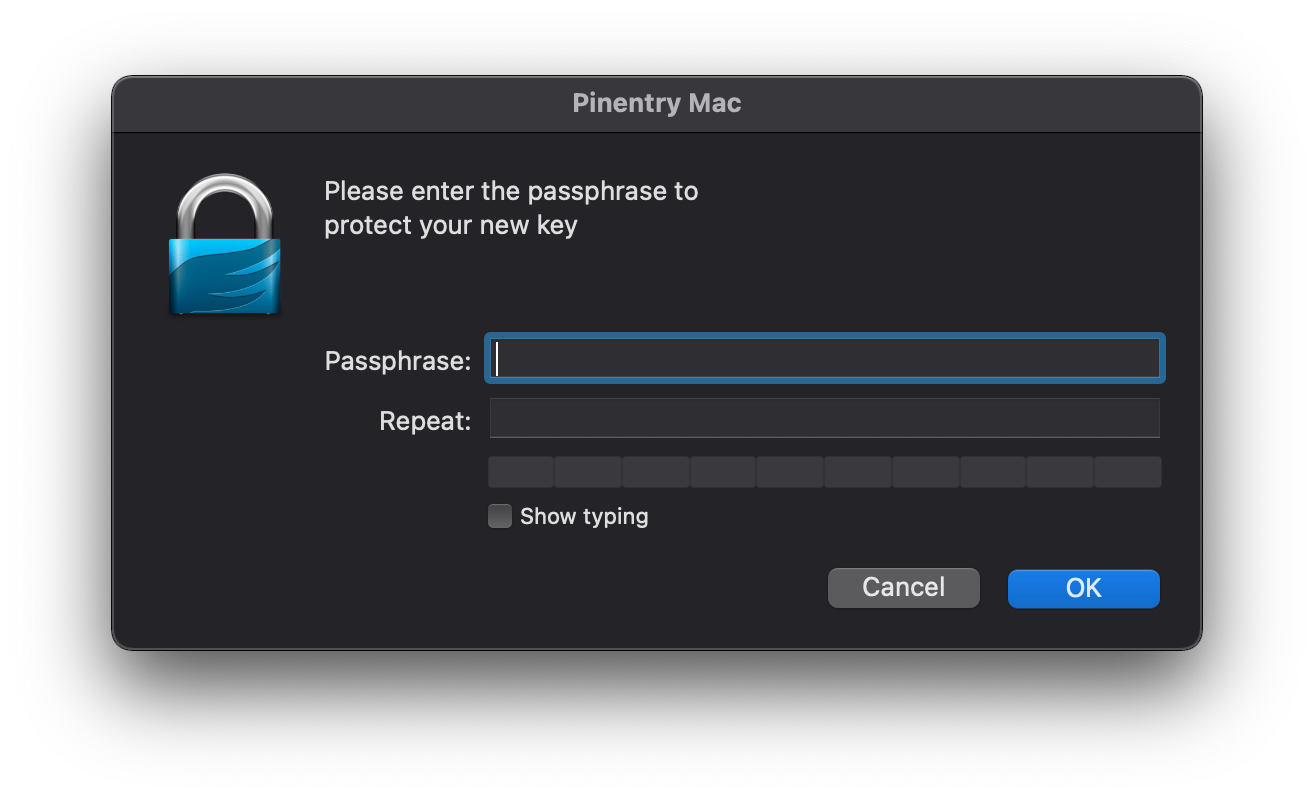Viewport: 1314px width, 798px height.
Task: Click eighth segment of passphrase strength meter
Action: (993, 472)
